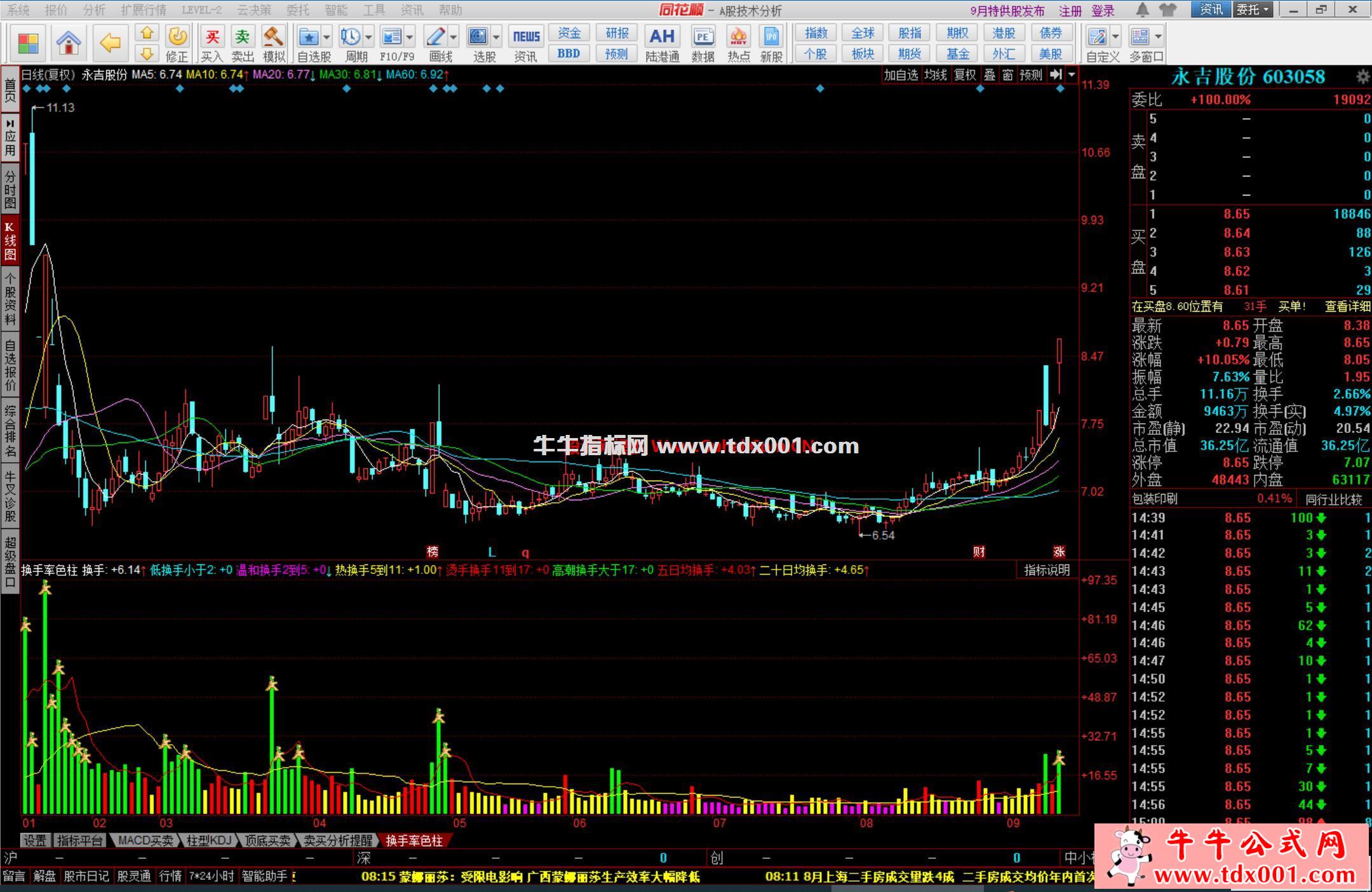Viewport: 1372px width, 892px height.
Task: Expand the 自定义 dropdown arrow
Action: pos(1115,37)
